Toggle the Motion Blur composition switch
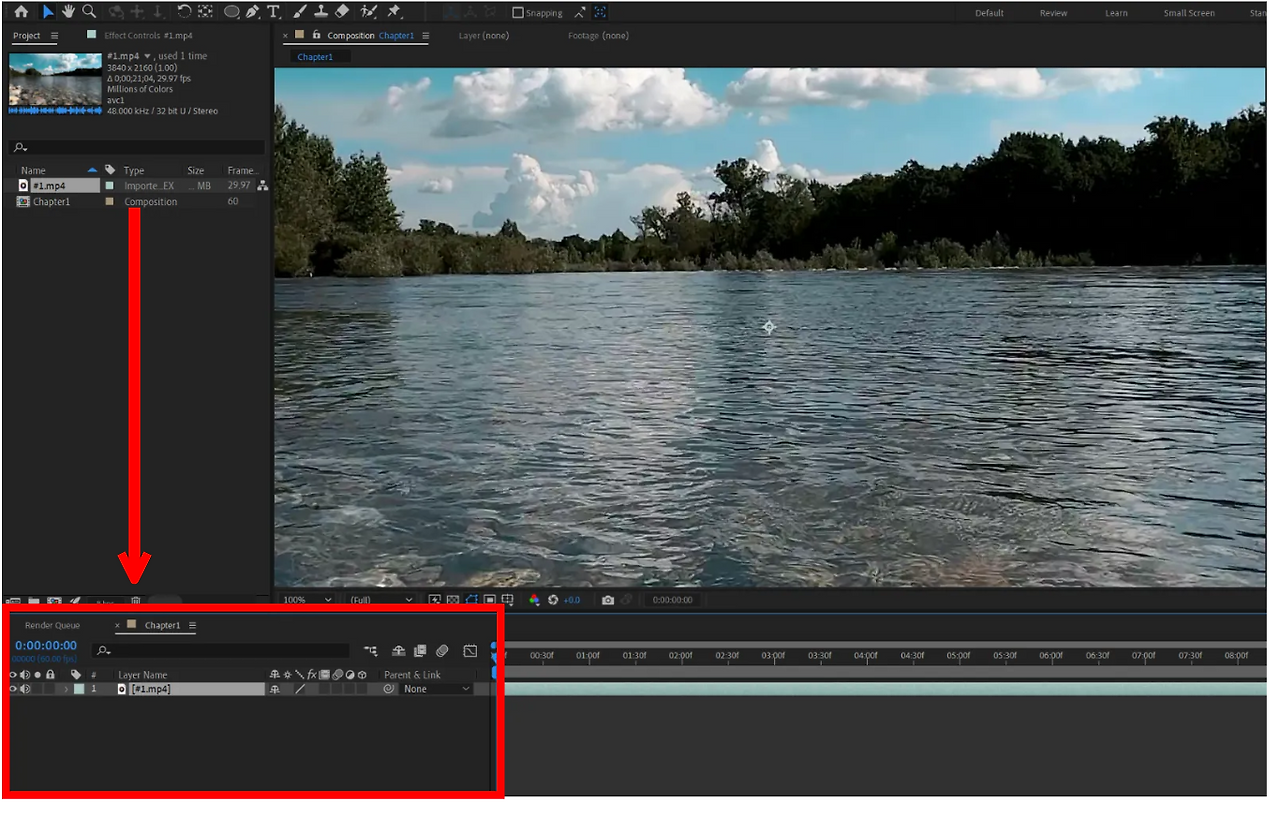 [x=442, y=651]
